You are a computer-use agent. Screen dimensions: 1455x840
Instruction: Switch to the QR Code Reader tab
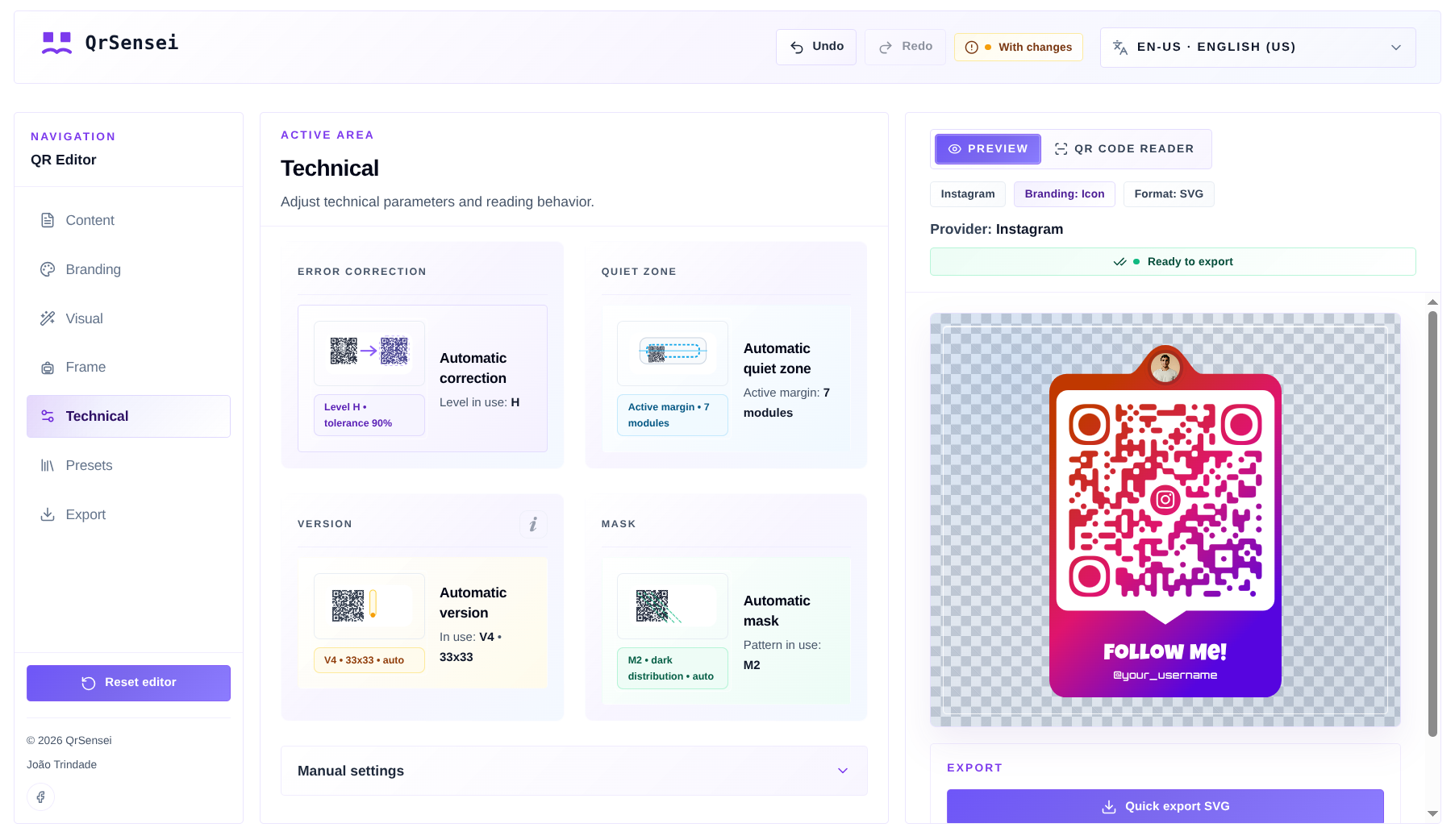(x=1124, y=149)
